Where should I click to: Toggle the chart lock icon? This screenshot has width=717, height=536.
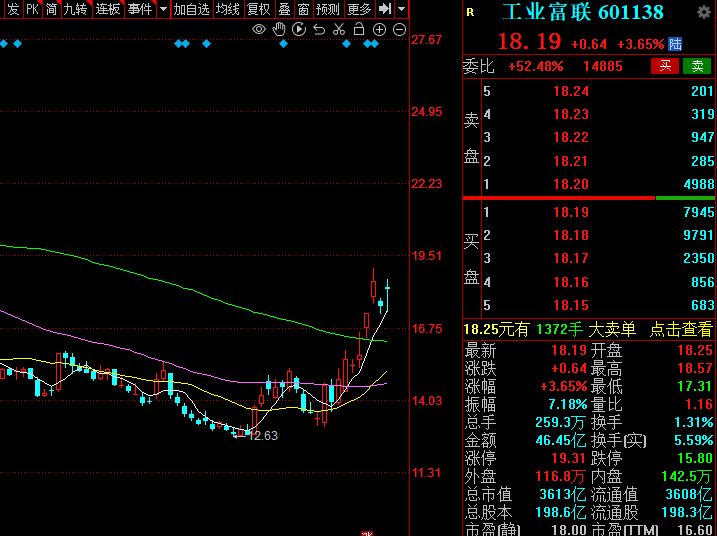tap(359, 29)
